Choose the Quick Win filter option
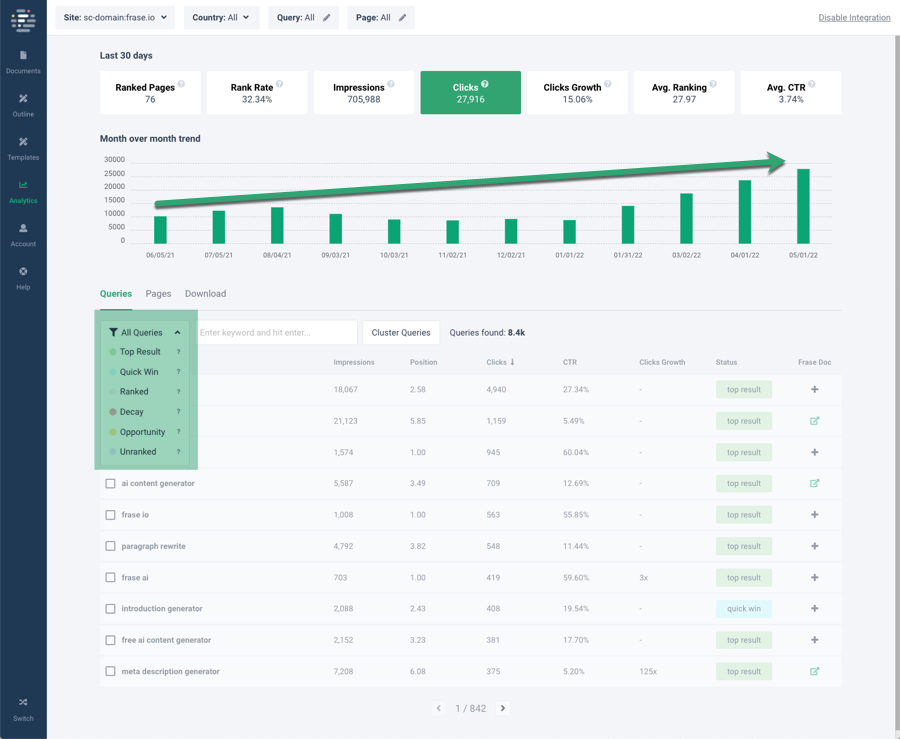Image resolution: width=900 pixels, height=739 pixels. [139, 372]
